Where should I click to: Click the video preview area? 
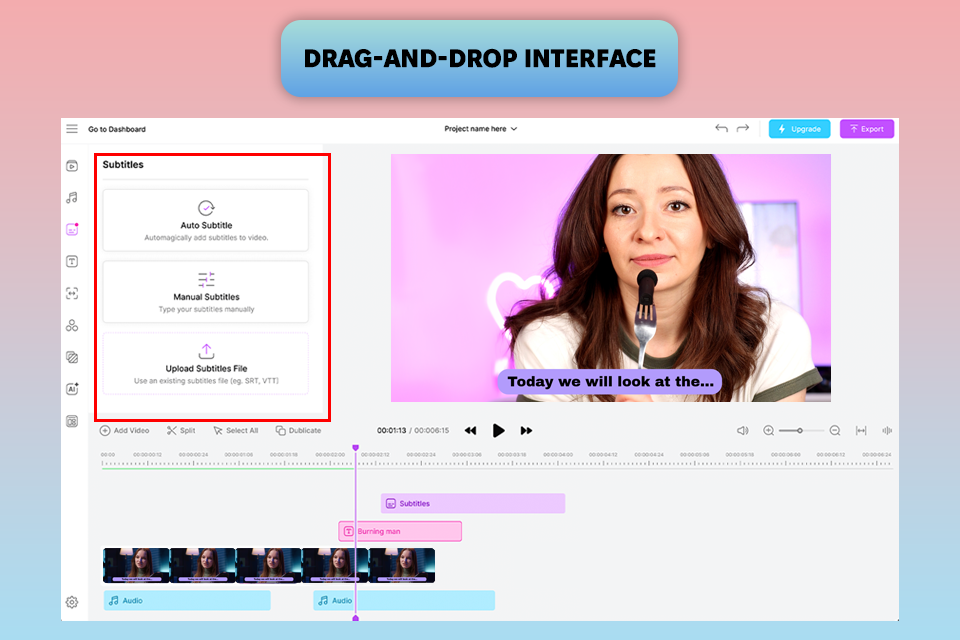click(610, 277)
